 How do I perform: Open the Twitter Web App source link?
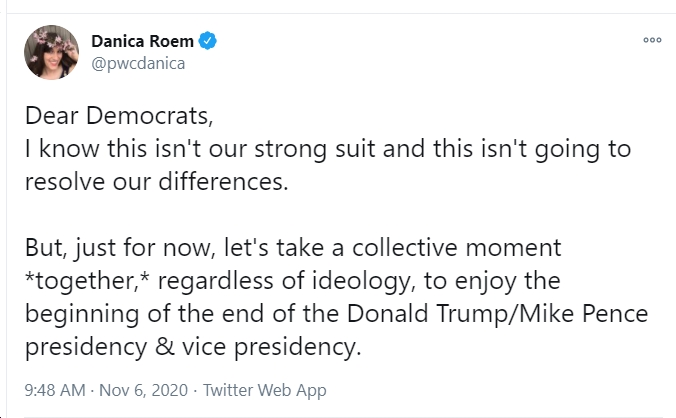265,390
